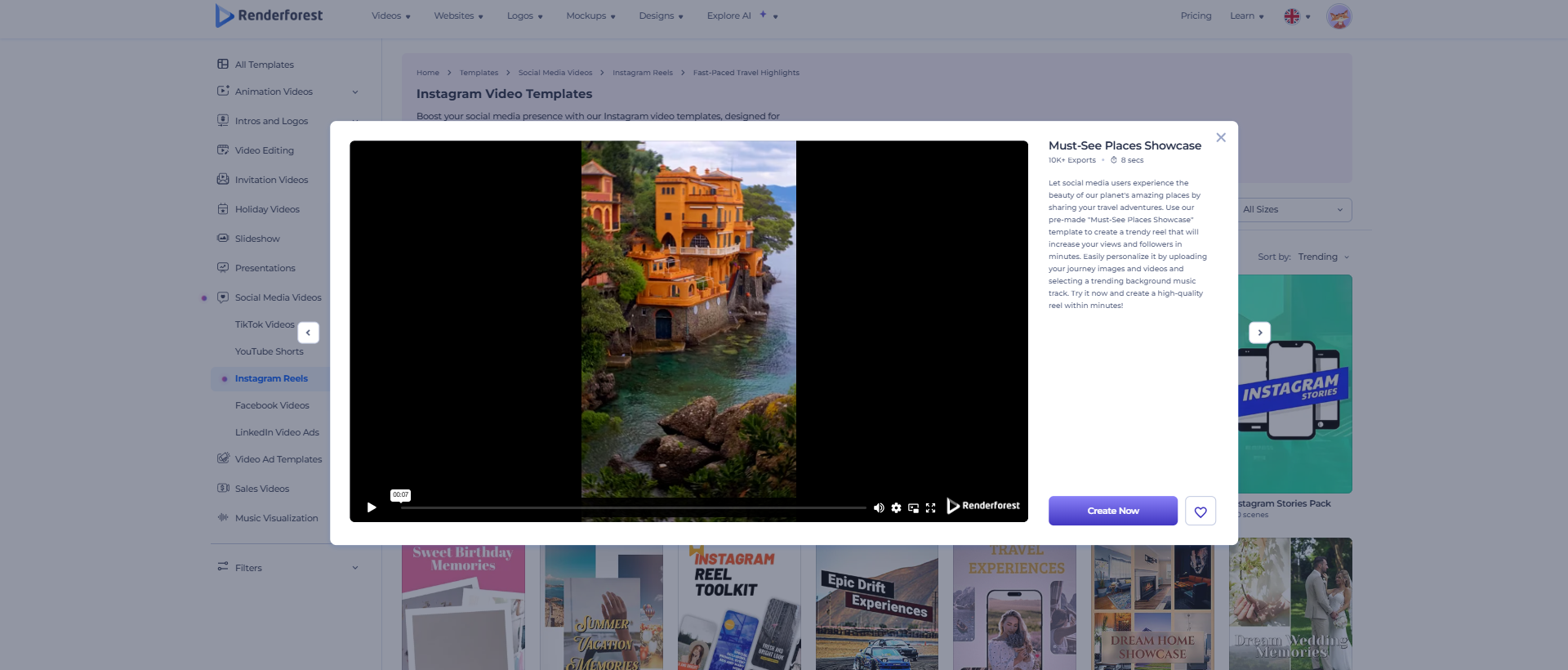Enter fullscreen mode in video player
This screenshot has width=1568, height=670.
930,508
